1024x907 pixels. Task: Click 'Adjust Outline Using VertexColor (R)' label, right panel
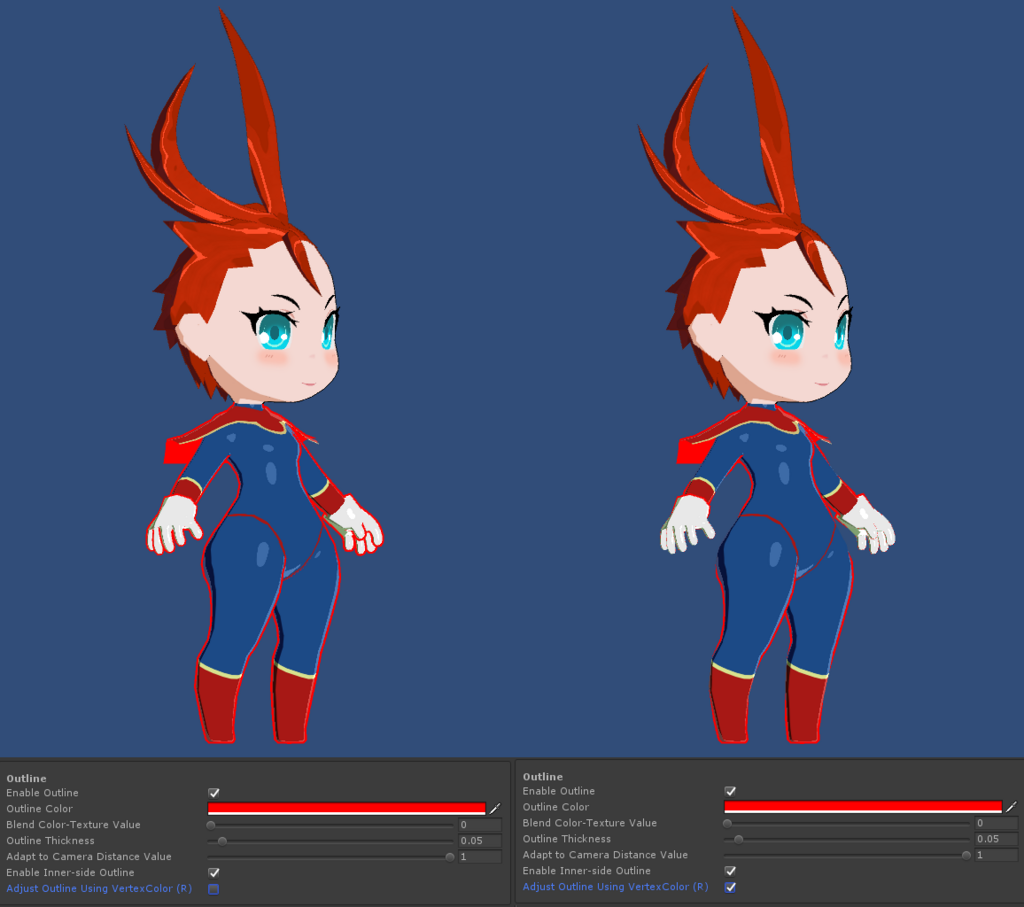pos(615,887)
